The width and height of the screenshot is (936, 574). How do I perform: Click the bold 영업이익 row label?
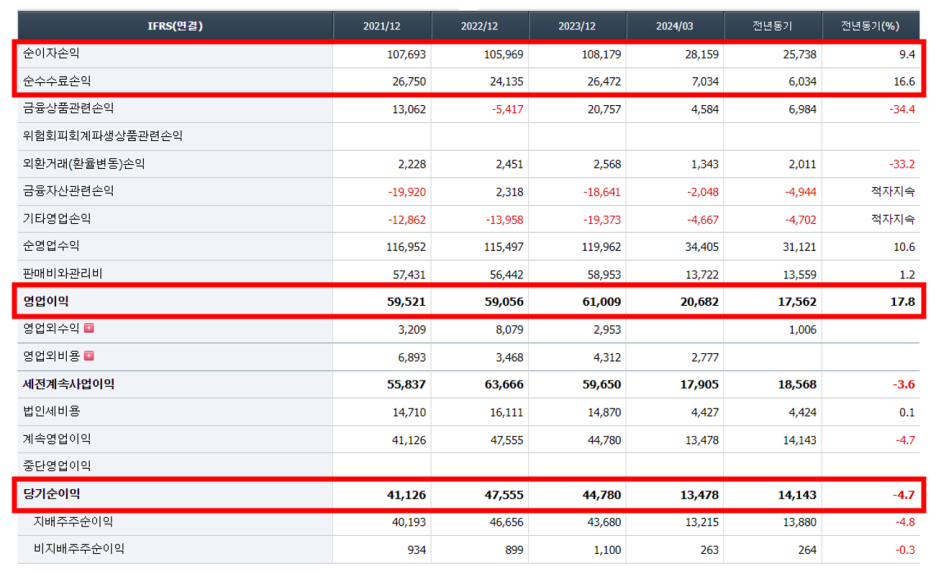(46, 301)
